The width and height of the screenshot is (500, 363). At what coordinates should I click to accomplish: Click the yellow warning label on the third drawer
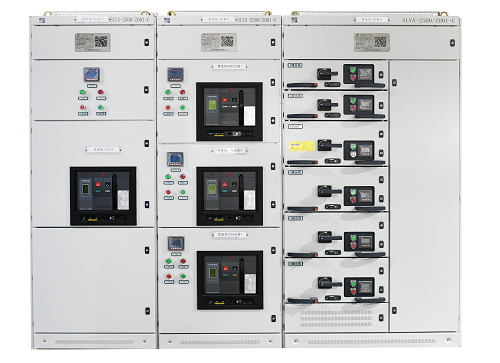pos(302,146)
